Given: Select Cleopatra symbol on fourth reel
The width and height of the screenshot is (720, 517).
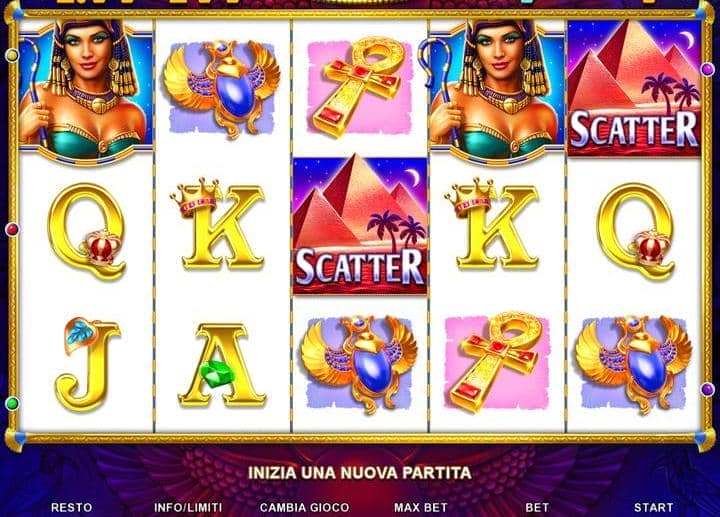Looking at the screenshot, I should (x=497, y=90).
